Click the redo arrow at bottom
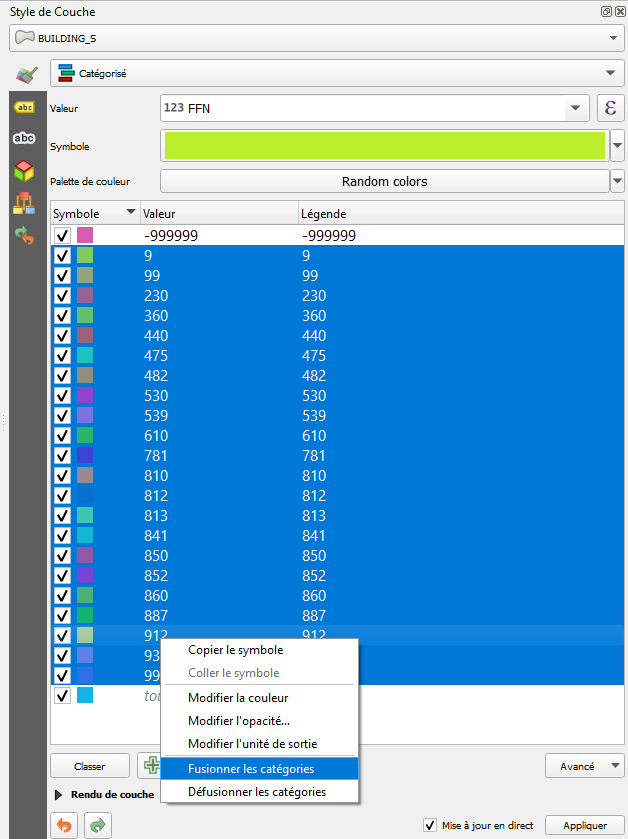 click(x=98, y=825)
